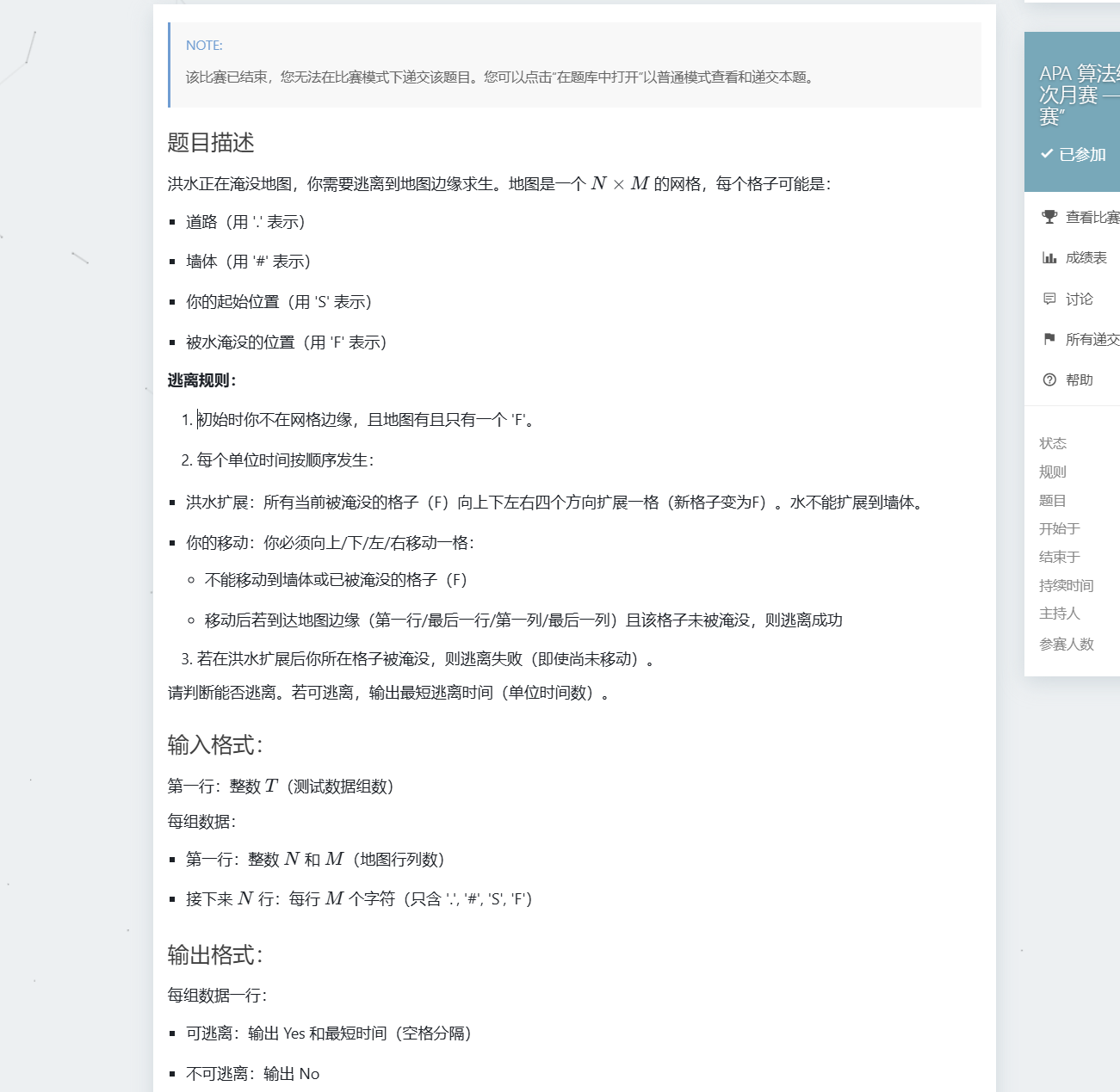Click the 题目描述 heading
The image size is (1120, 1092).
[x=211, y=143]
